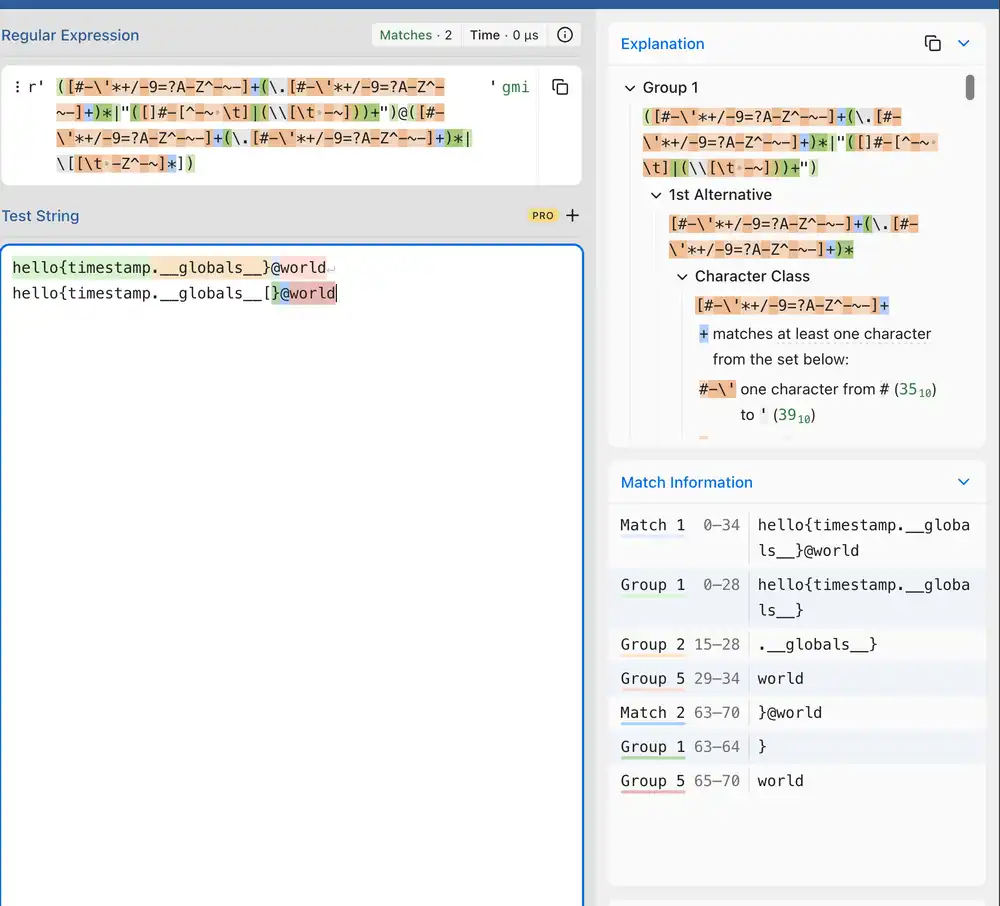Focus the regular expression input field
This screenshot has width=1000, height=906.
pos(272,125)
